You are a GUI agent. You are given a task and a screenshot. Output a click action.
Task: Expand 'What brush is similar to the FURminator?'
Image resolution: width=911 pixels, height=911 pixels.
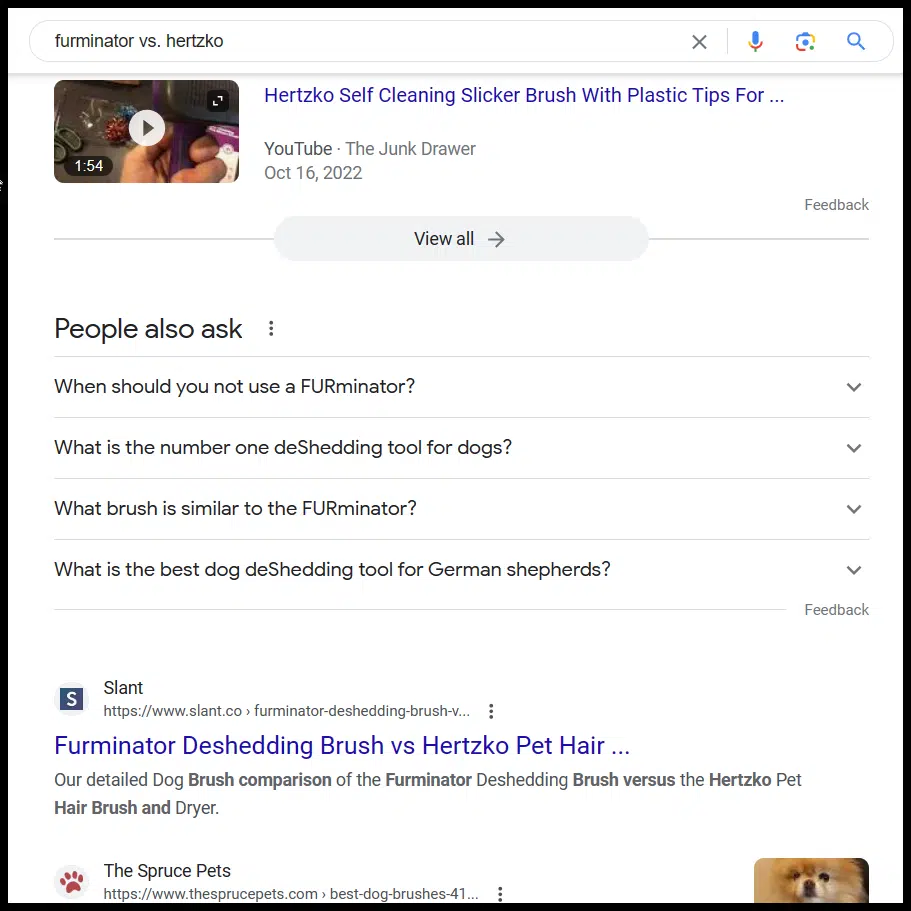pos(853,509)
